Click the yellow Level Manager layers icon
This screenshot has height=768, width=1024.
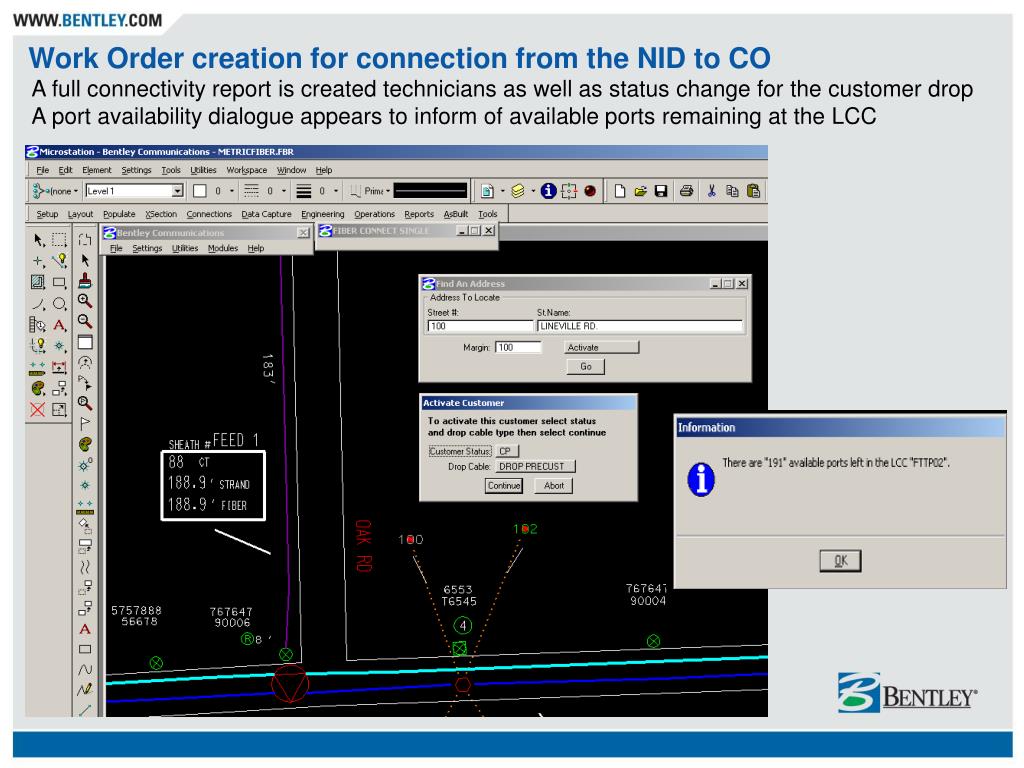[517, 191]
